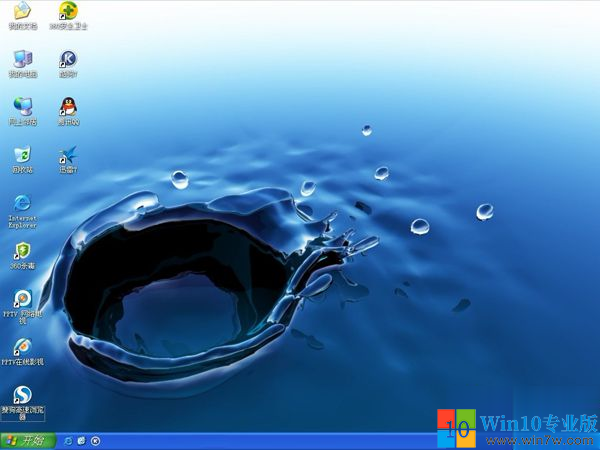Click the empty blue taskbar area
Screen dimensions: 600x450
click(x=268, y=441)
